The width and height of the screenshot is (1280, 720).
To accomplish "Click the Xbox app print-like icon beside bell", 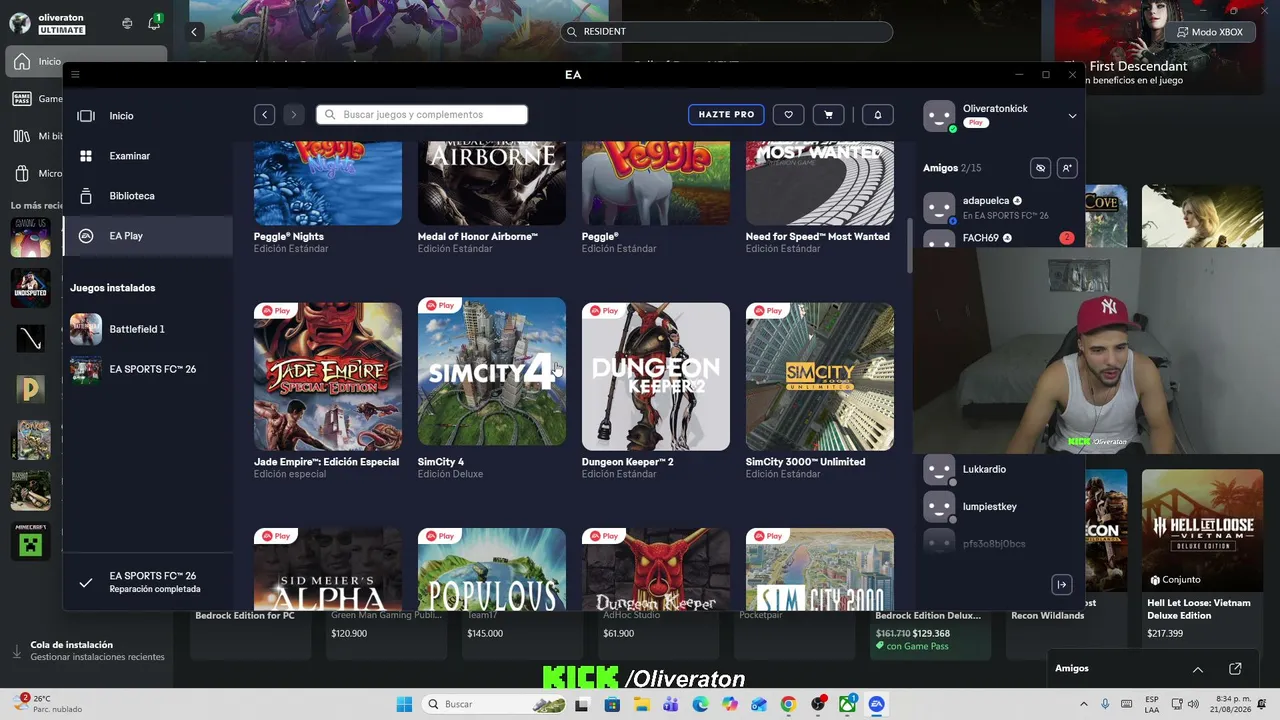I will [127, 23].
